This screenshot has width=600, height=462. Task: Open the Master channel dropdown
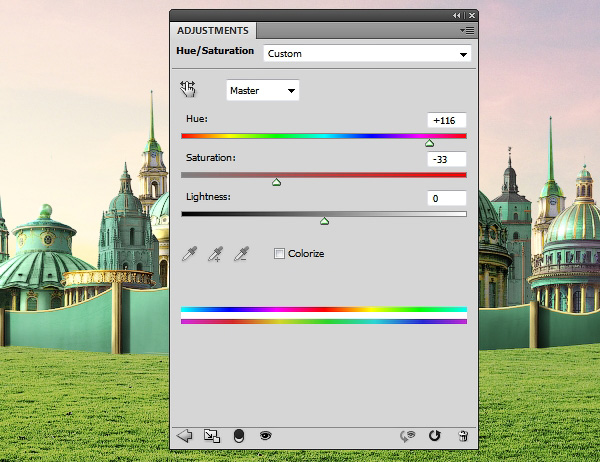coord(263,91)
